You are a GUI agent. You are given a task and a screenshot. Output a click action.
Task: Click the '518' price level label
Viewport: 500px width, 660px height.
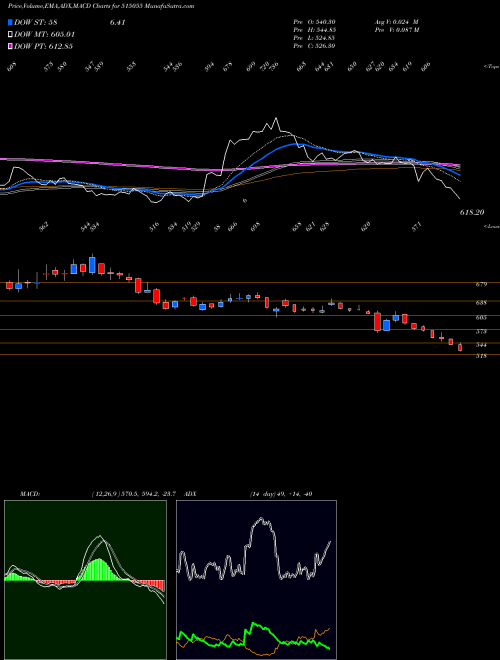[x=481, y=356]
